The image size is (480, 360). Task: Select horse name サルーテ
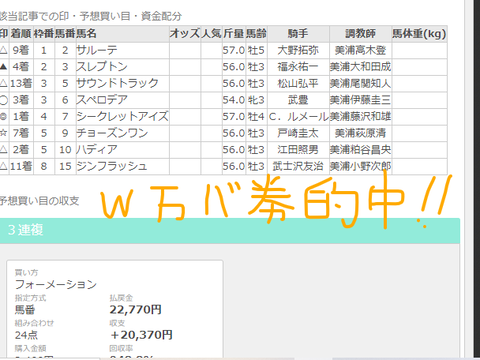point(97,50)
